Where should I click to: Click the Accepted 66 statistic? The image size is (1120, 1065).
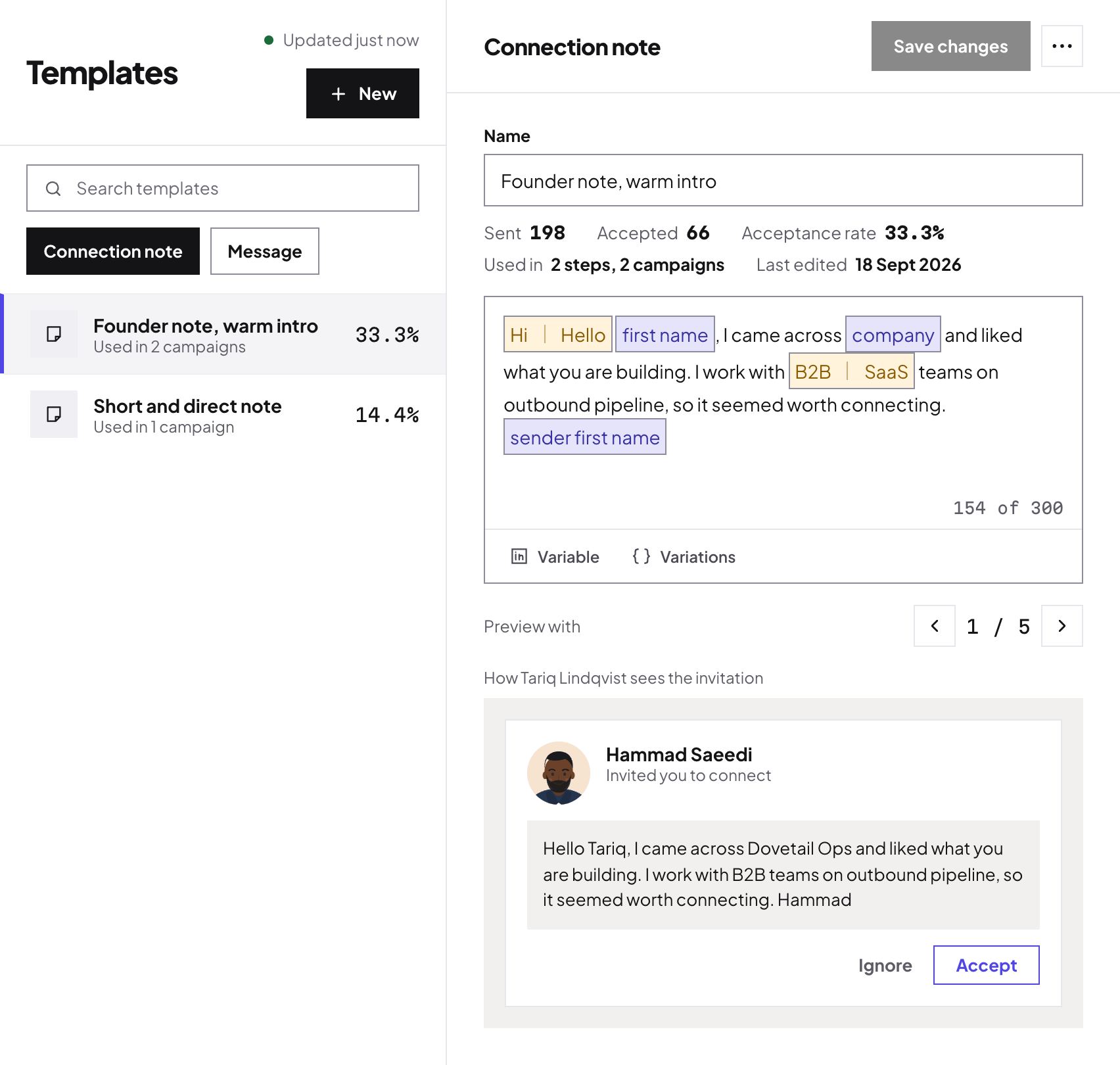coord(653,233)
